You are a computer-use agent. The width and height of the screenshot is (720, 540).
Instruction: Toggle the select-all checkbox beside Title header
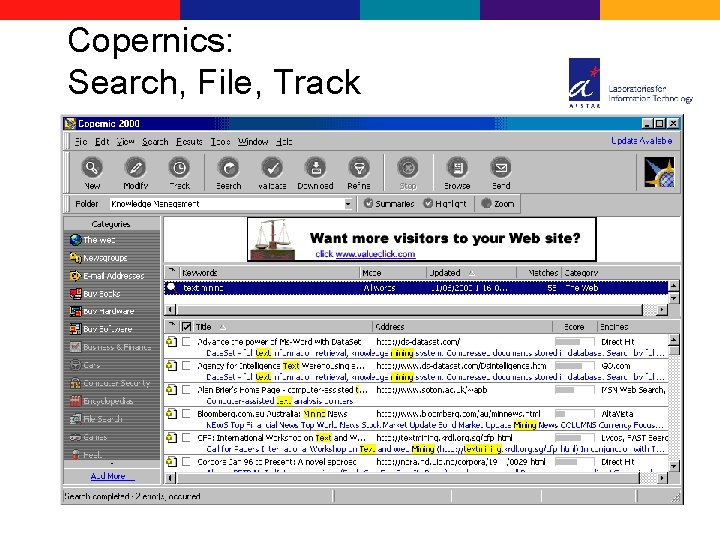pyautogui.click(x=186, y=326)
